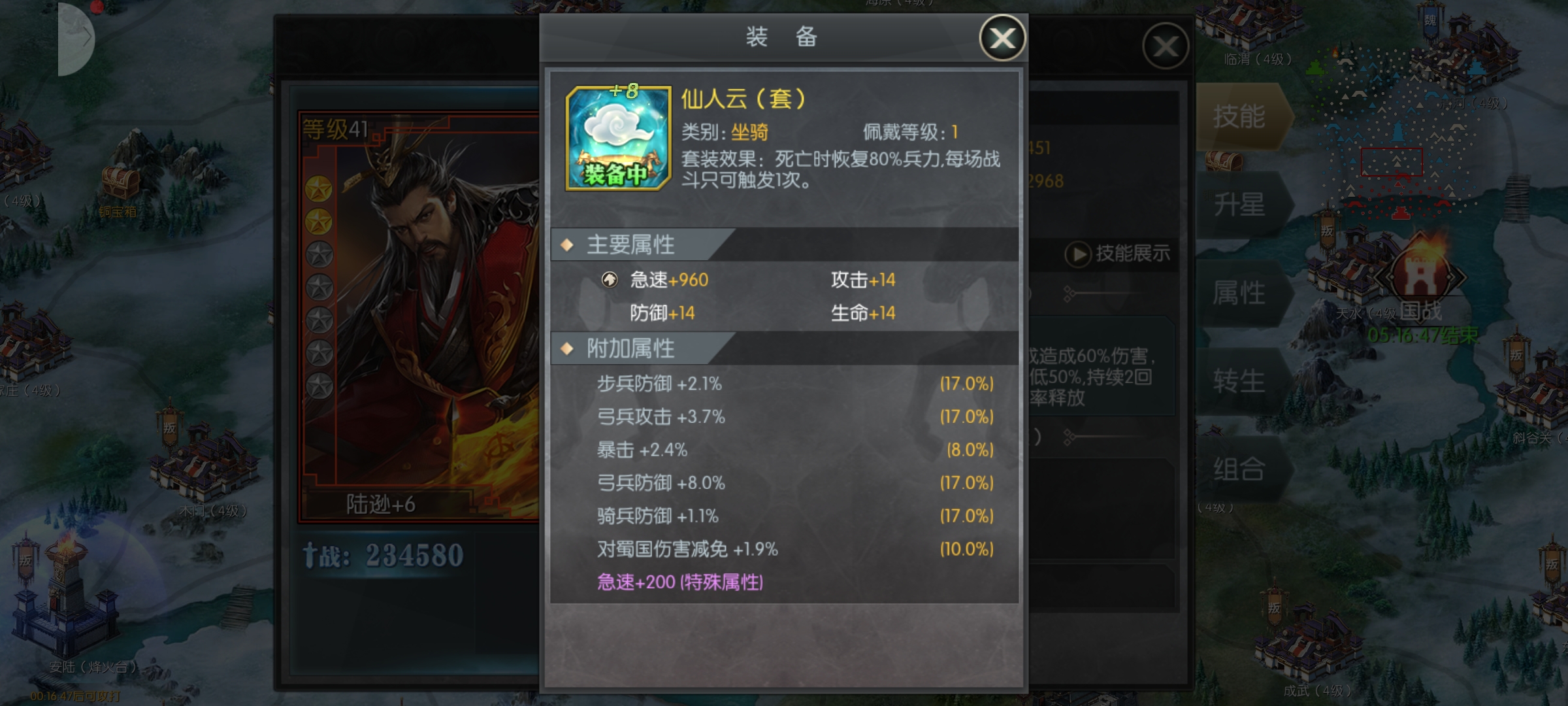Image resolution: width=1568 pixels, height=706 pixels.
Task: Click the 仙人云 mount equipment icon
Action: coord(618,138)
